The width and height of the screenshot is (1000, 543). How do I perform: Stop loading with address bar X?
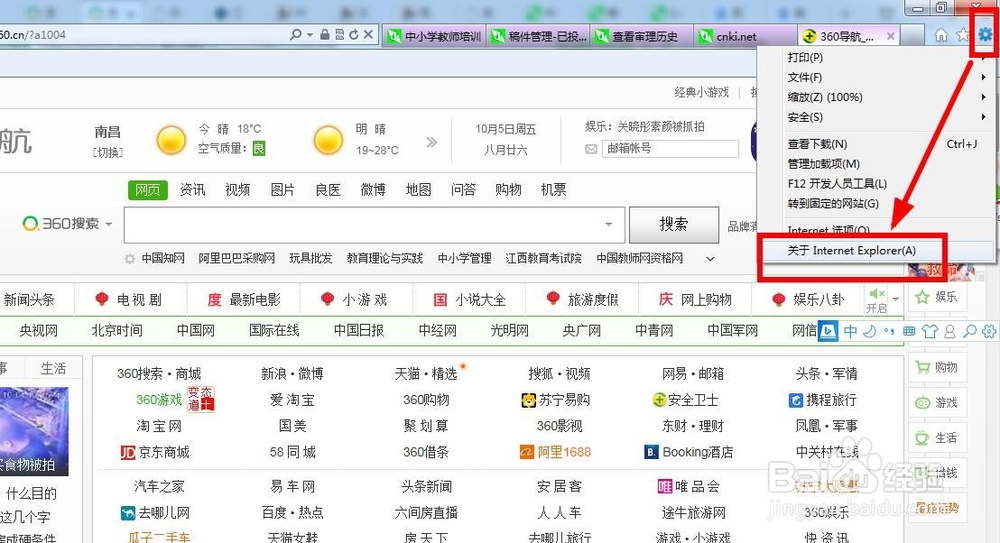click(368, 34)
